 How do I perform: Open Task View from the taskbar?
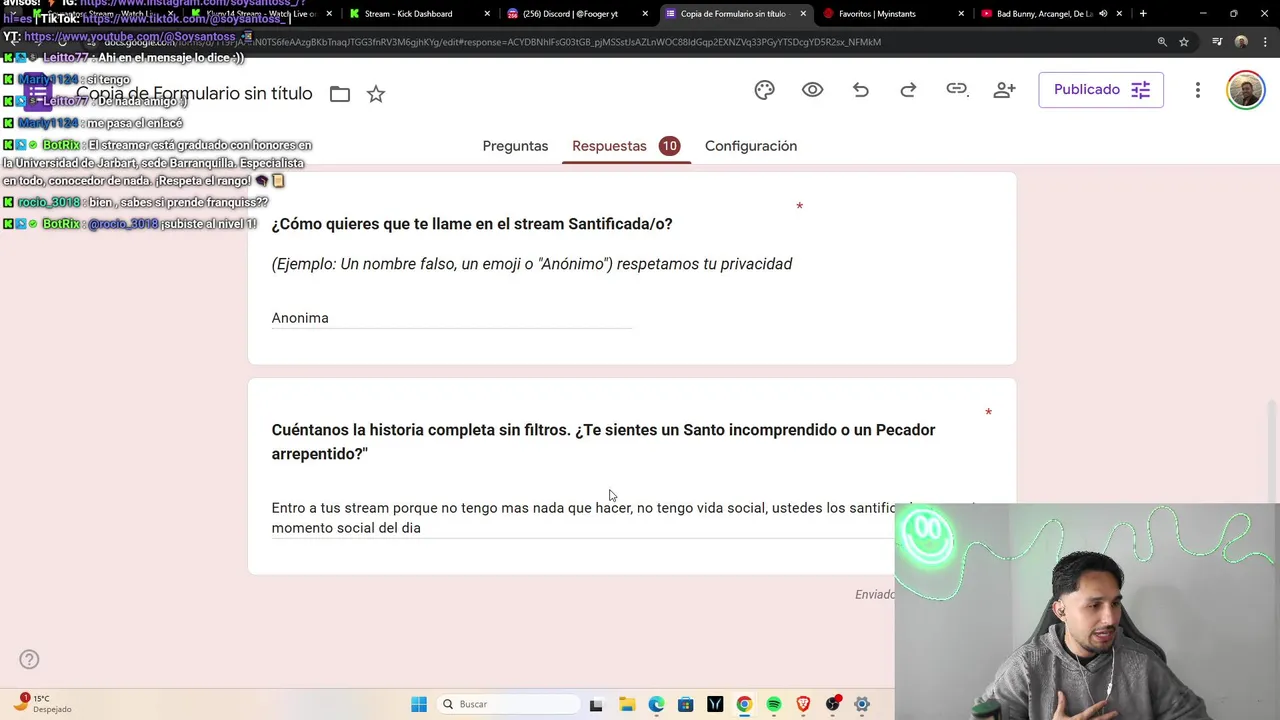tap(596, 704)
